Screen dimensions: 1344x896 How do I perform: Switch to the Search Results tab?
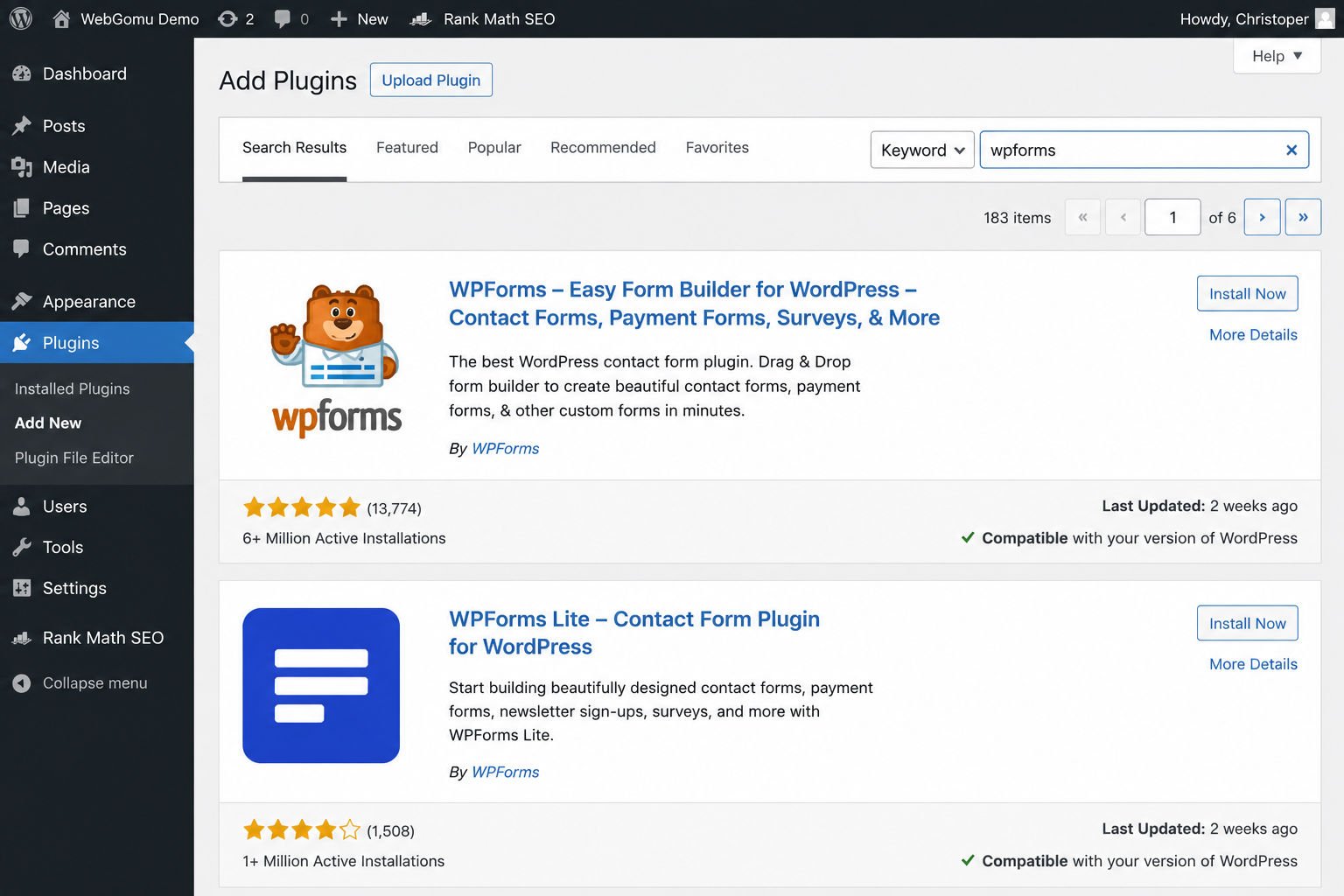pos(294,148)
